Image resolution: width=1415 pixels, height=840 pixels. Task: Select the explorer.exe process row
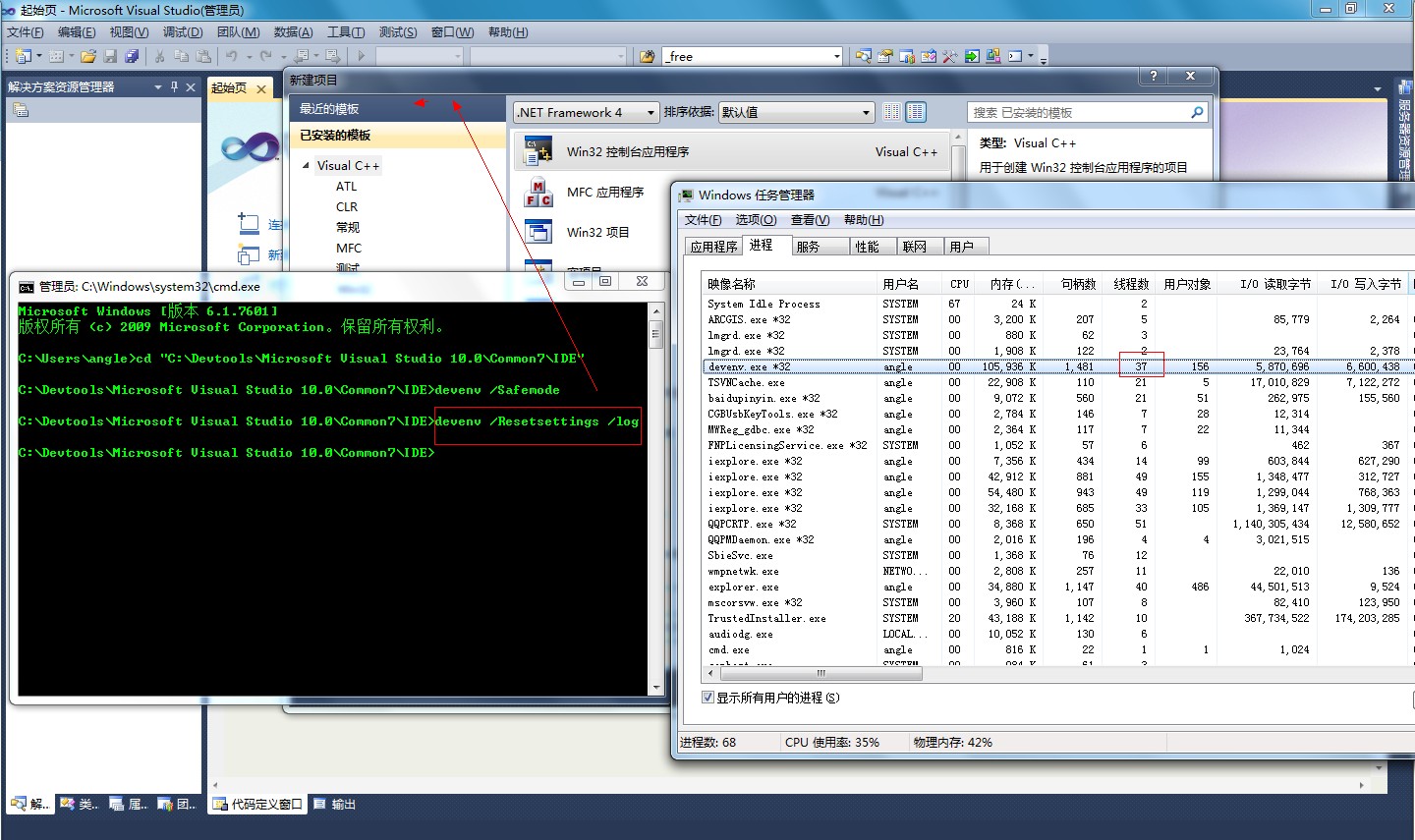tap(1057, 587)
